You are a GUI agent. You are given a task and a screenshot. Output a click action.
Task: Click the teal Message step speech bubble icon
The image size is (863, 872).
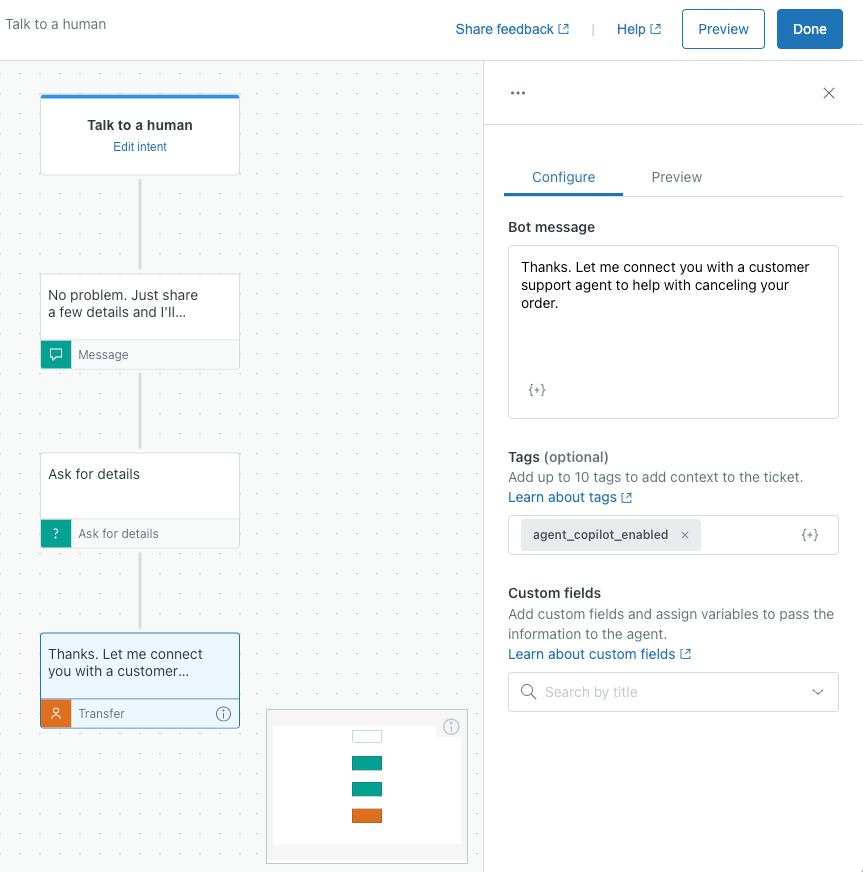coord(56,354)
